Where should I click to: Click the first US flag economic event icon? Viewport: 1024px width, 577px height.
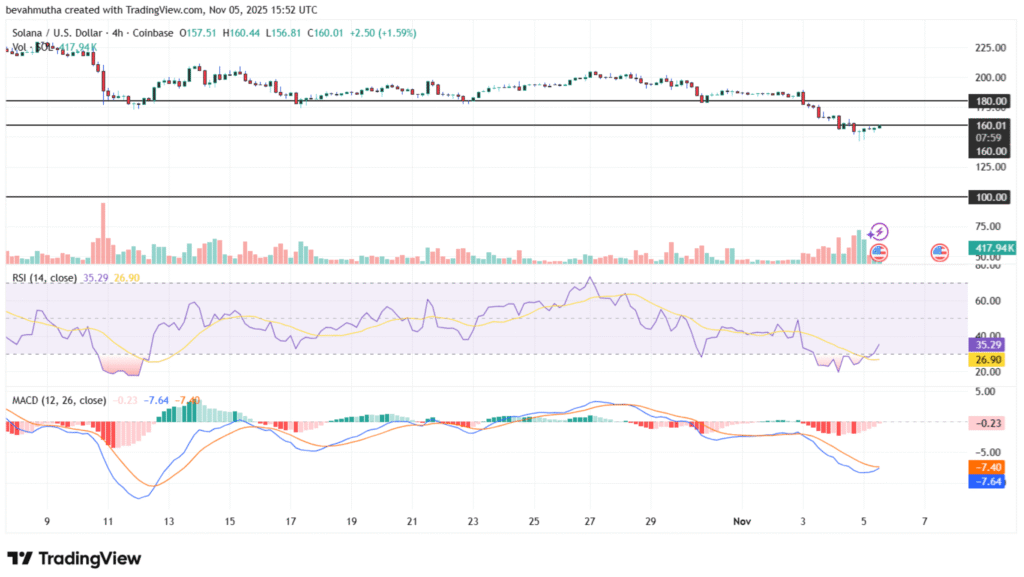click(x=879, y=252)
